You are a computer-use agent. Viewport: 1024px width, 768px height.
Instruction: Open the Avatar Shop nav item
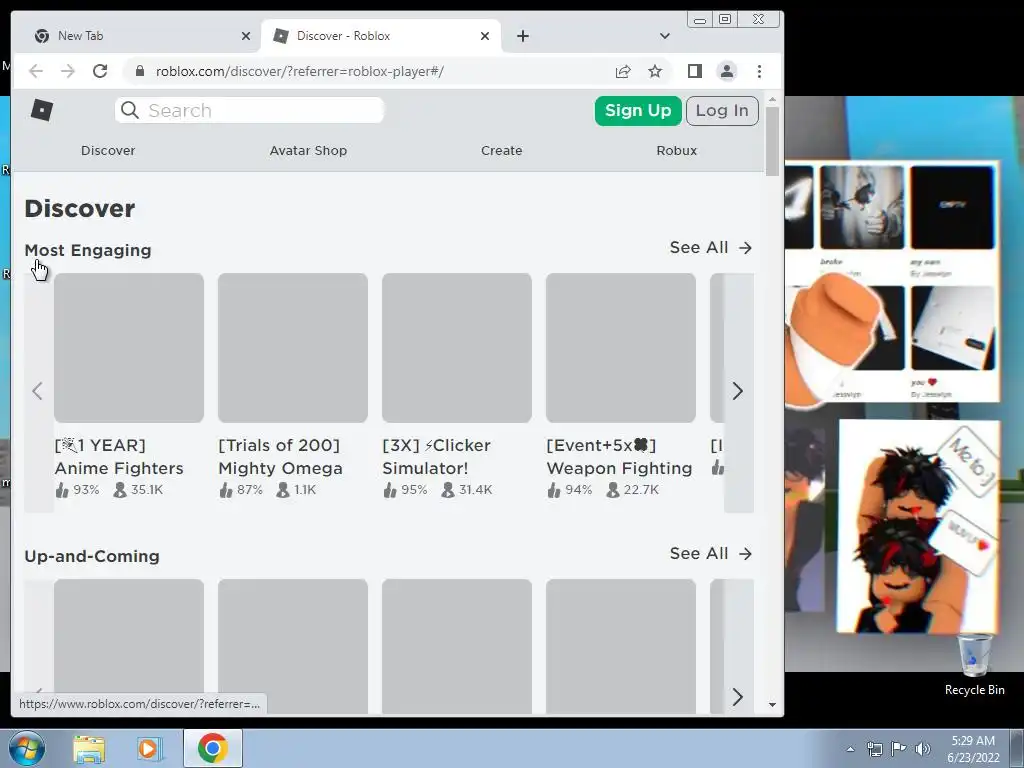(x=308, y=150)
